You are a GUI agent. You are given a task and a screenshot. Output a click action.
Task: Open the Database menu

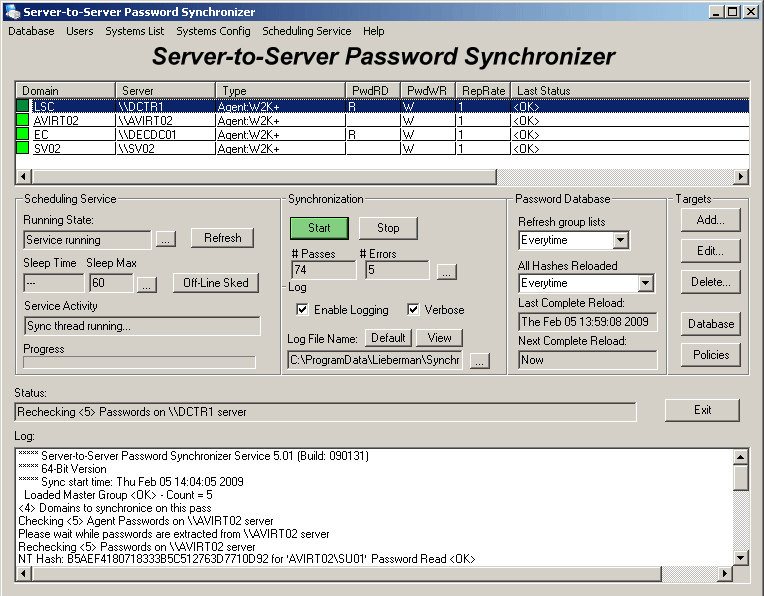[x=31, y=31]
